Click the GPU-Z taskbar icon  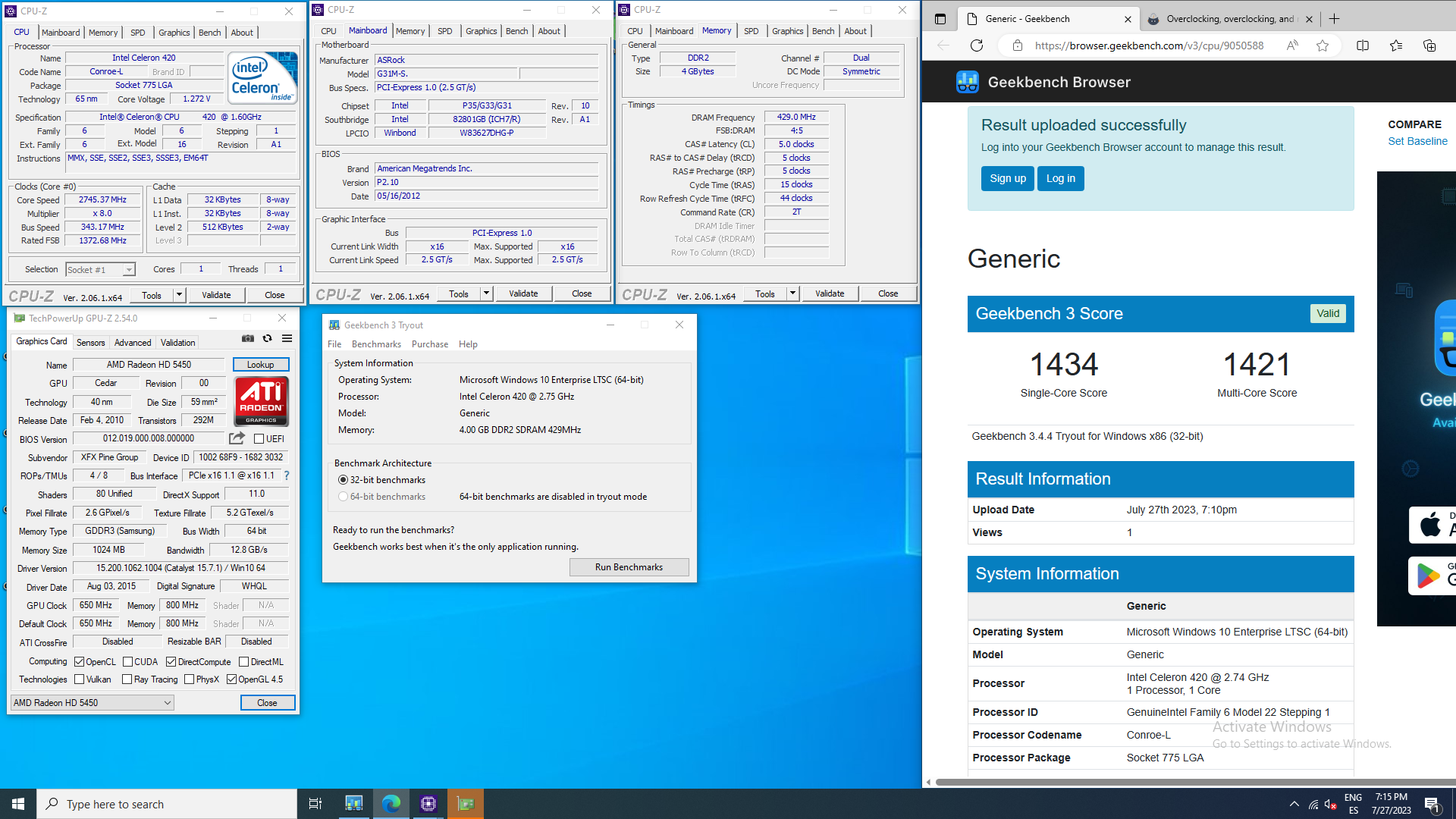point(466,804)
